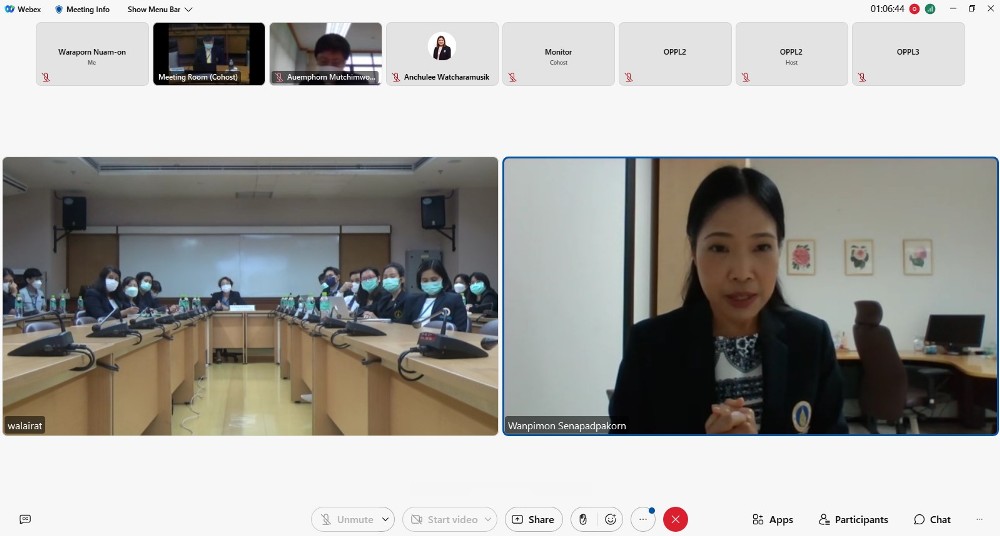1000x536 pixels.
Task: Select the Meeting Room (Cohost) video thumbnail
Action: coord(209,53)
